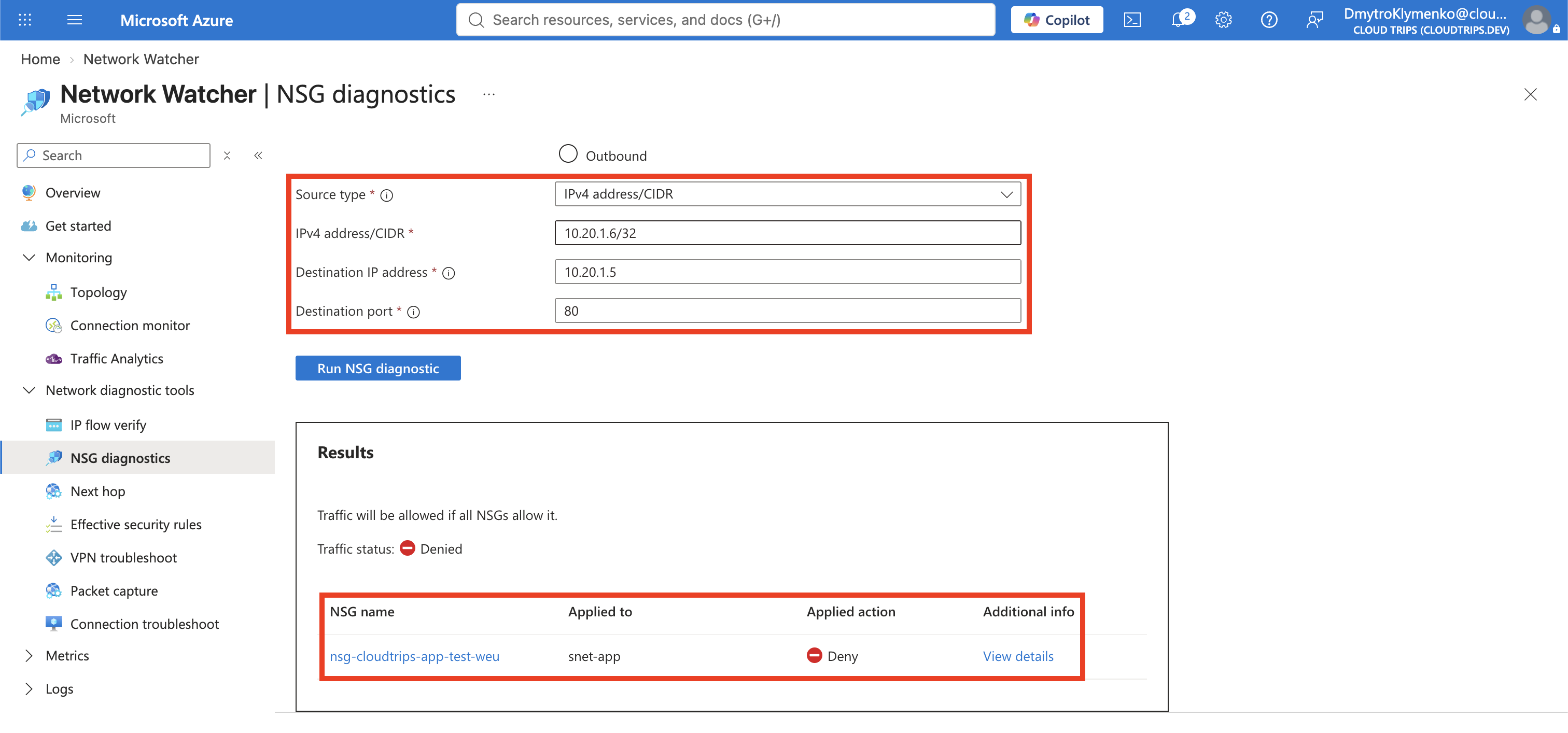Open more options ellipsis next to title
This screenshot has height=733, width=1568.
(489, 94)
